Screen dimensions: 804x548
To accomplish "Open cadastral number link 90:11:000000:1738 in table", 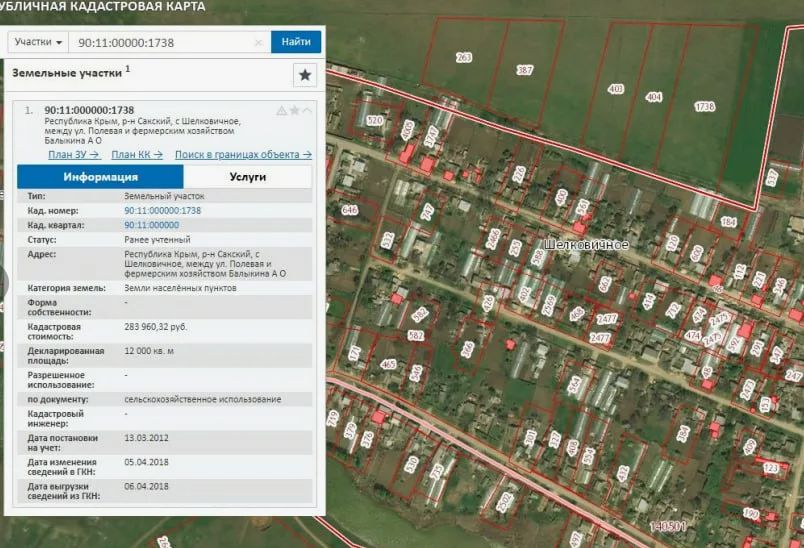I will [x=162, y=211].
